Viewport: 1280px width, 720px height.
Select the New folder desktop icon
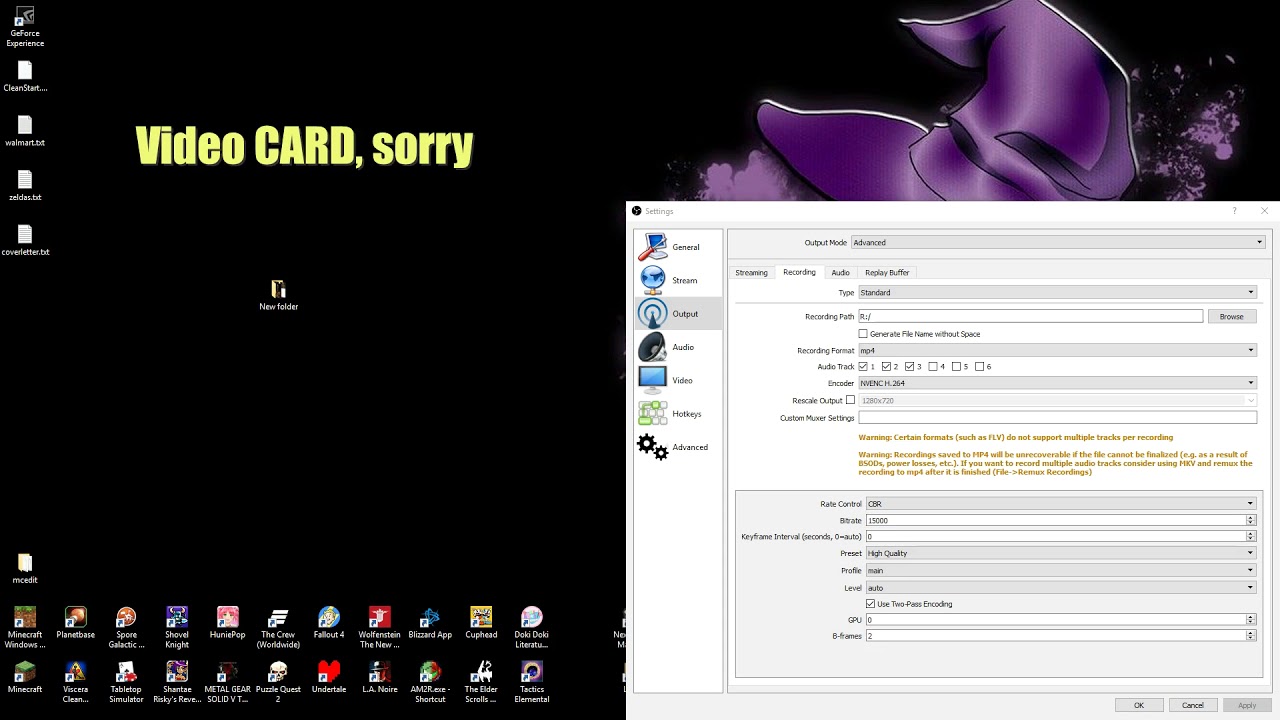click(x=278, y=296)
